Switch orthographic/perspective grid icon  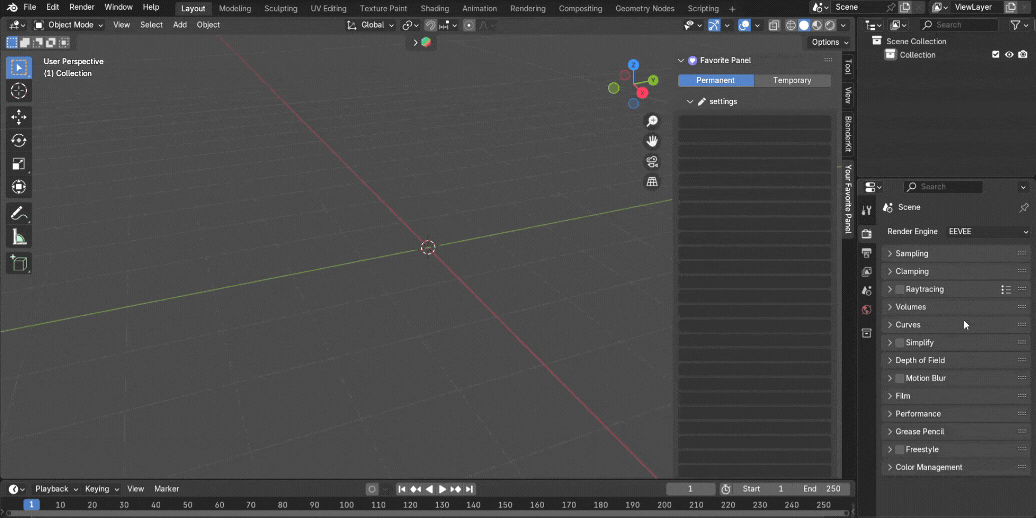click(x=652, y=181)
